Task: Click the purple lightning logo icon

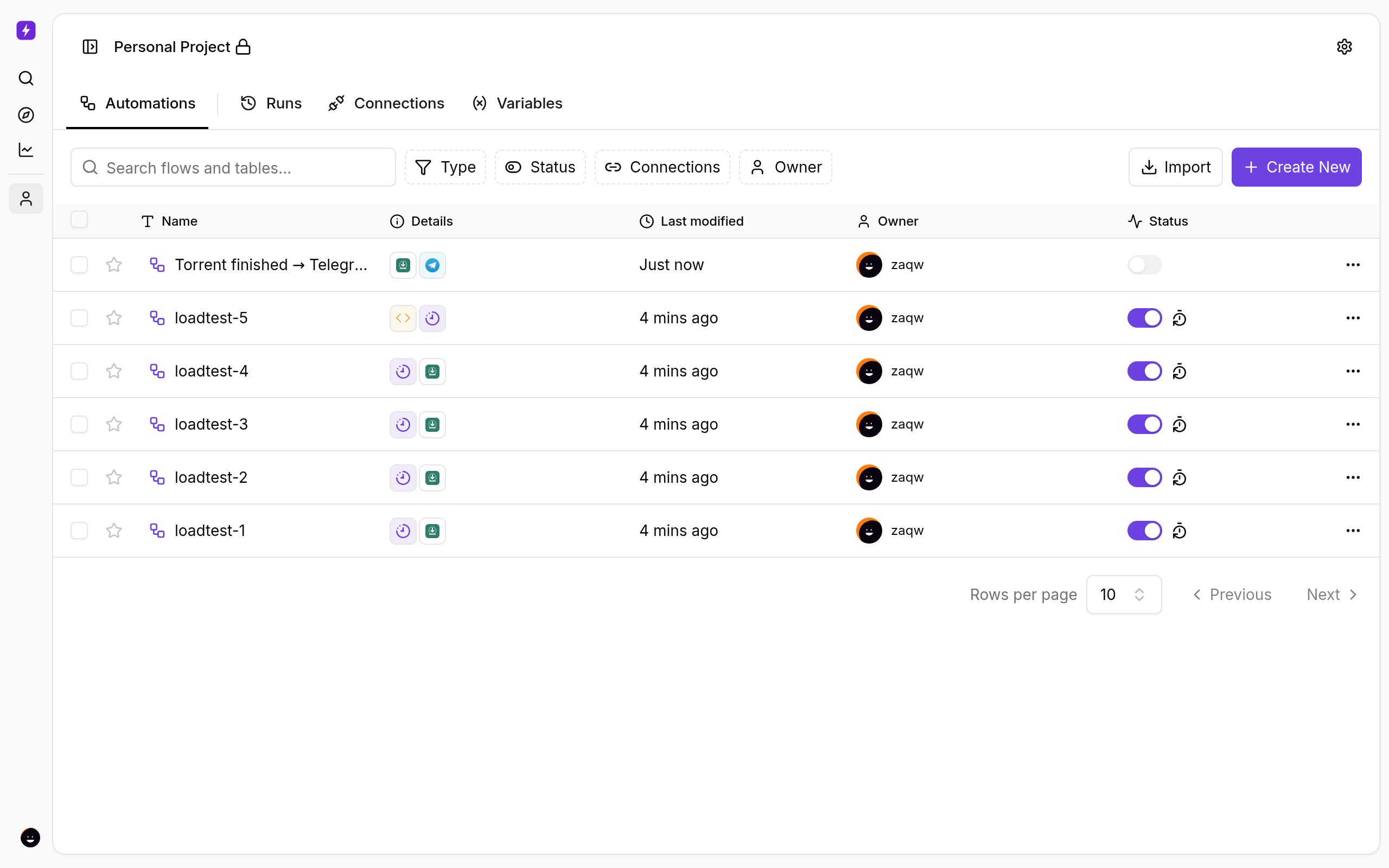Action: [x=26, y=30]
